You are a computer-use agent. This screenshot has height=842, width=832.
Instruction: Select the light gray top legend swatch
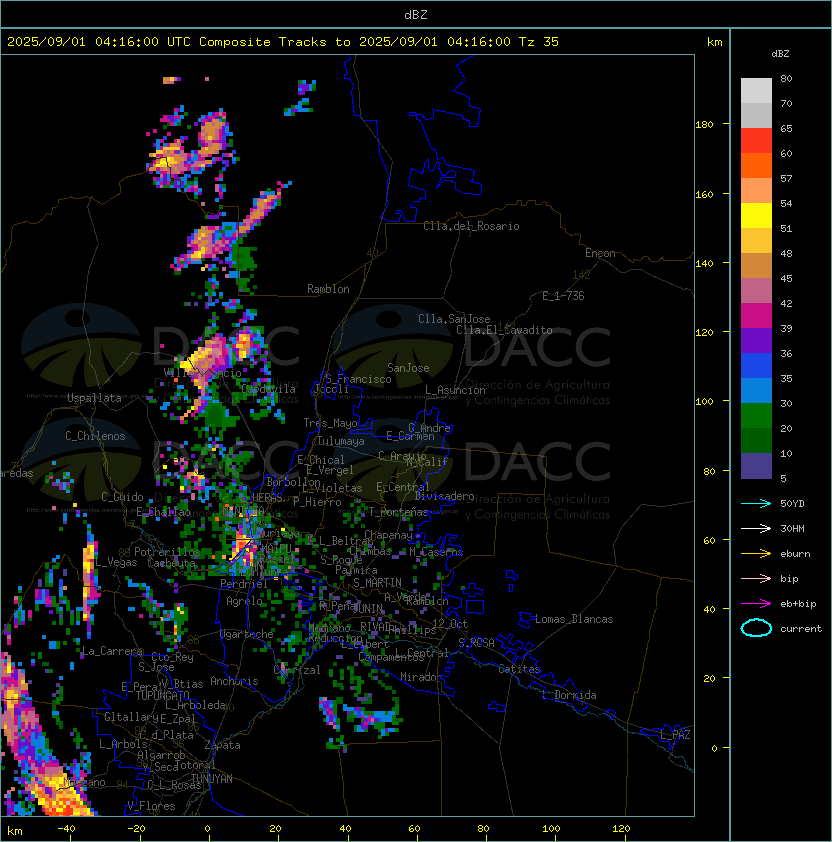tap(756, 91)
